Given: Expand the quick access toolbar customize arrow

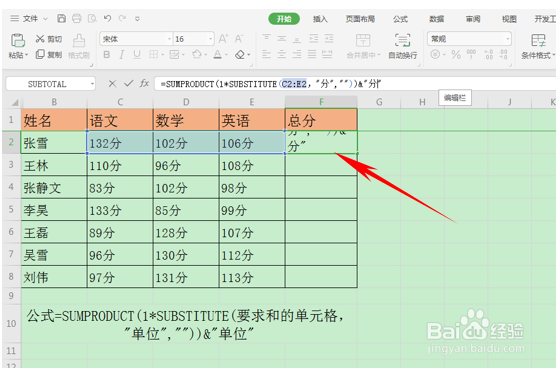Looking at the screenshot, I should pos(137,18).
